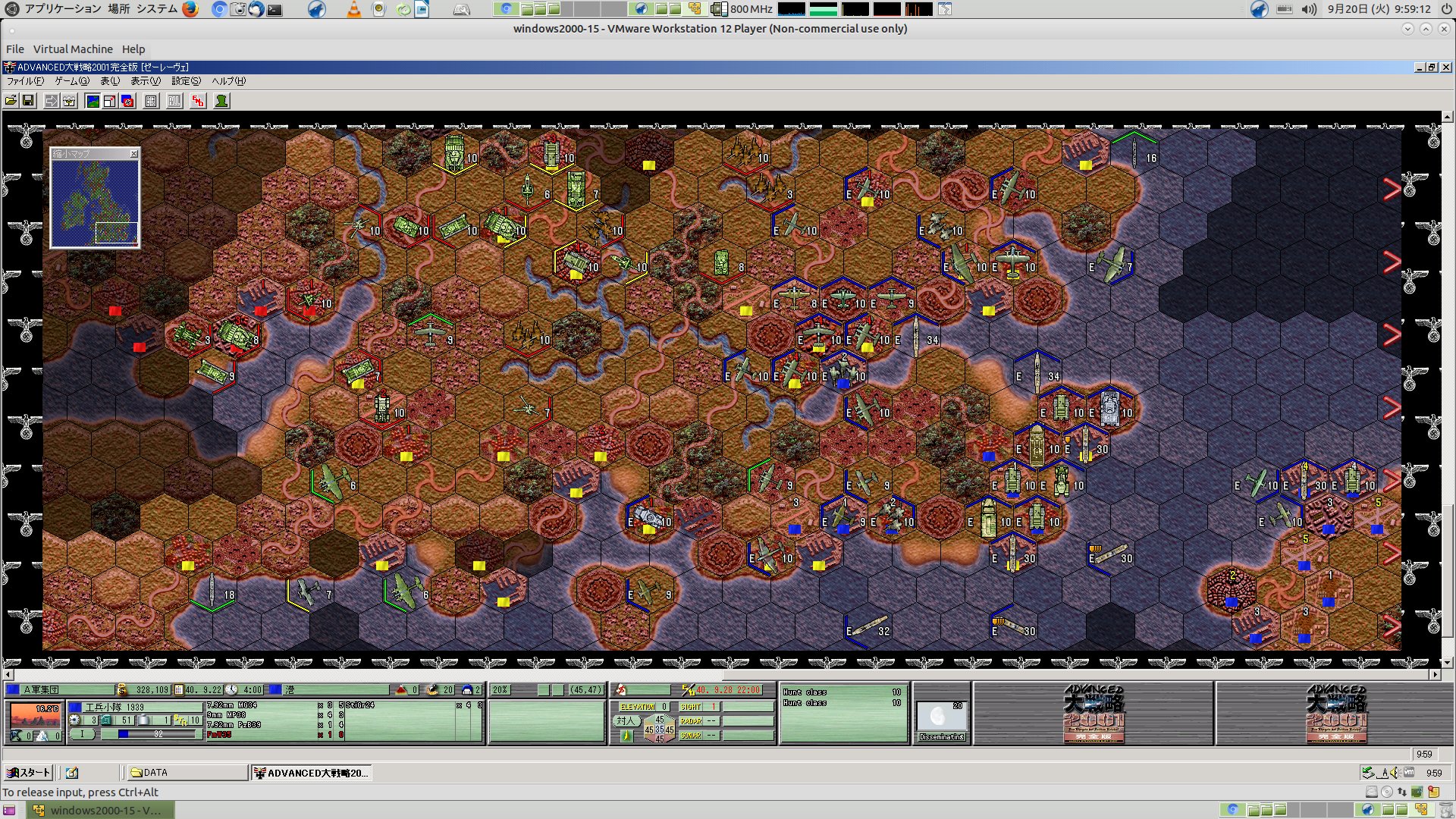Click the power icon in the top panel

(x=1446, y=9)
